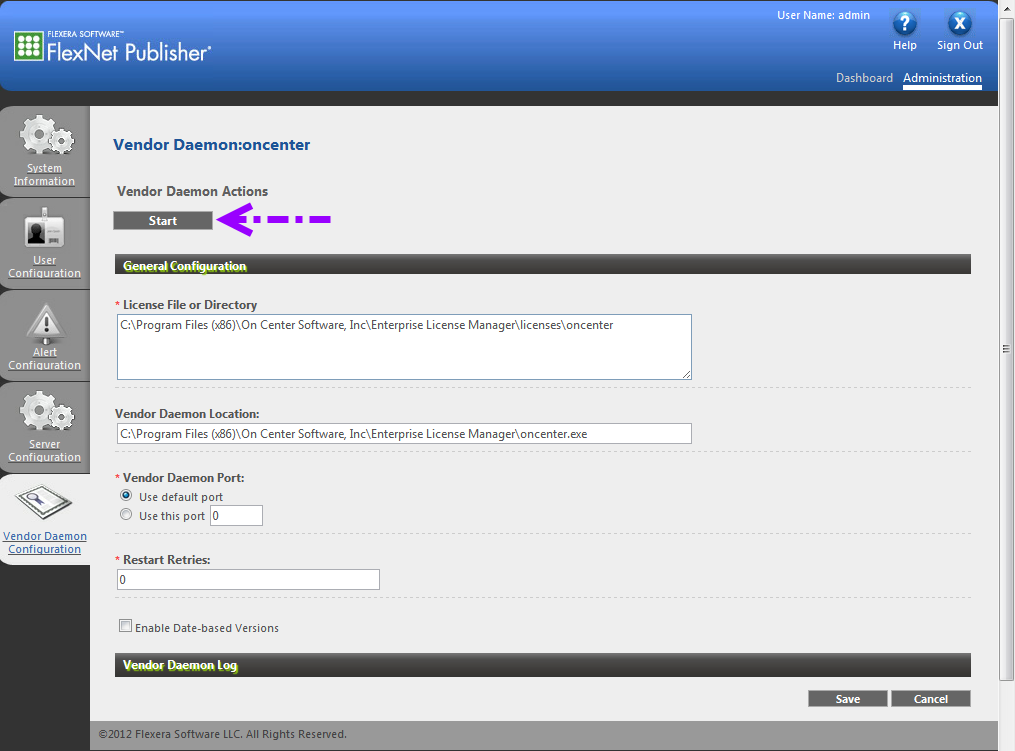Image resolution: width=1015 pixels, height=751 pixels.
Task: Expand the Vendor Daemon Log section header
Action: 542,665
